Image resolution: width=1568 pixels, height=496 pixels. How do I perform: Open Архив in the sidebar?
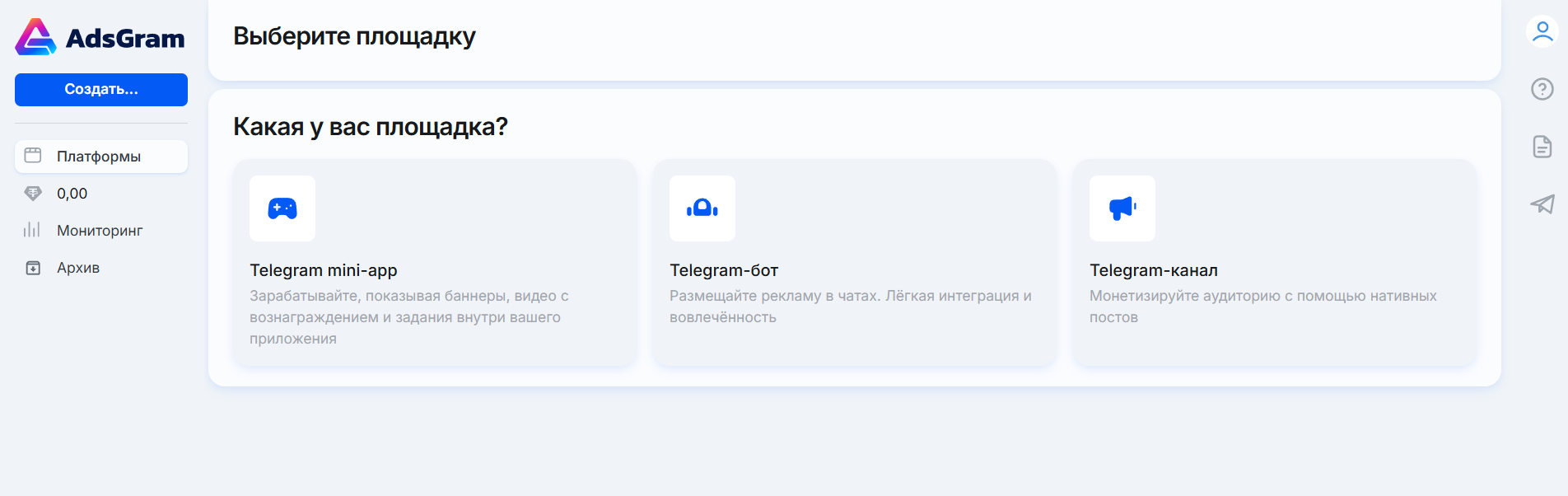(101, 268)
